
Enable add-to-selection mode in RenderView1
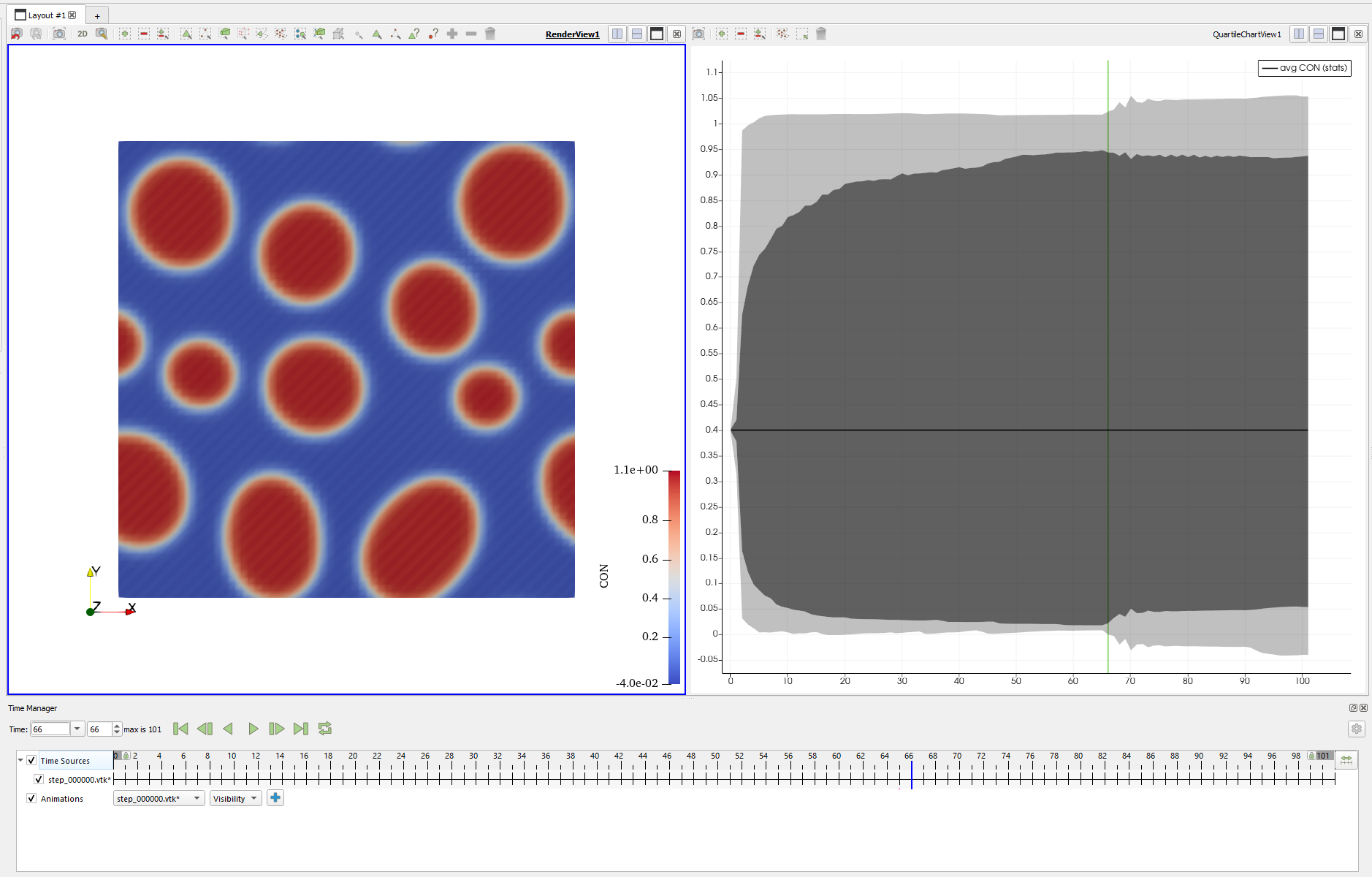click(x=125, y=34)
